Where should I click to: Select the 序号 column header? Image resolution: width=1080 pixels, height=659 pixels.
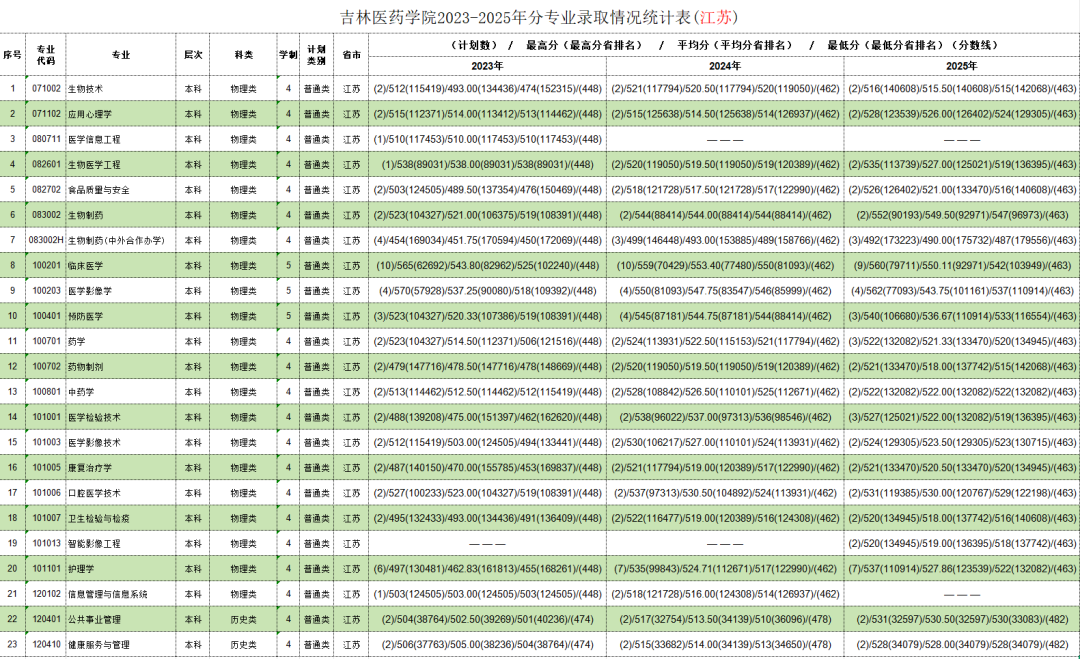12,55
